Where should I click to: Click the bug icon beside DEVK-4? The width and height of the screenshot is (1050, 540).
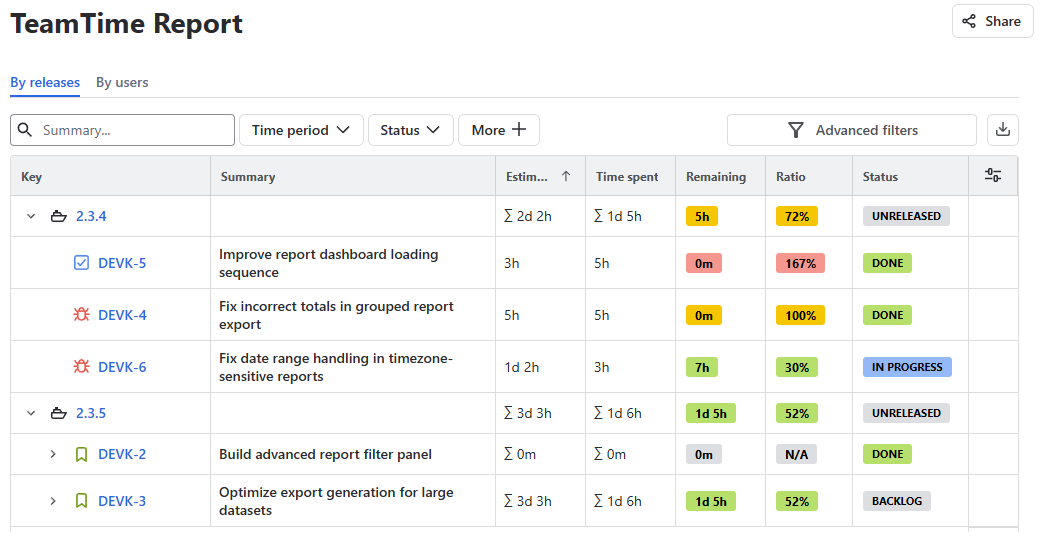click(x=82, y=315)
